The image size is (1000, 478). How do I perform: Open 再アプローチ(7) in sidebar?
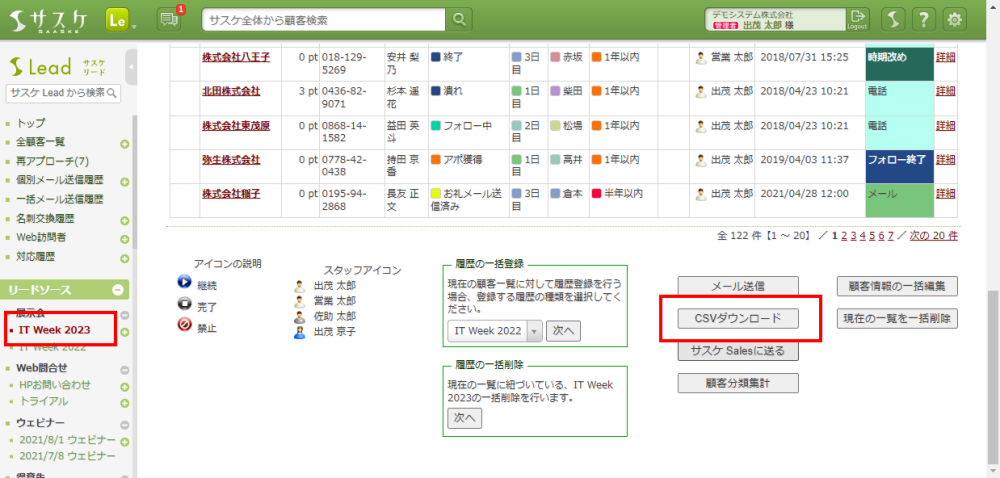[53, 161]
